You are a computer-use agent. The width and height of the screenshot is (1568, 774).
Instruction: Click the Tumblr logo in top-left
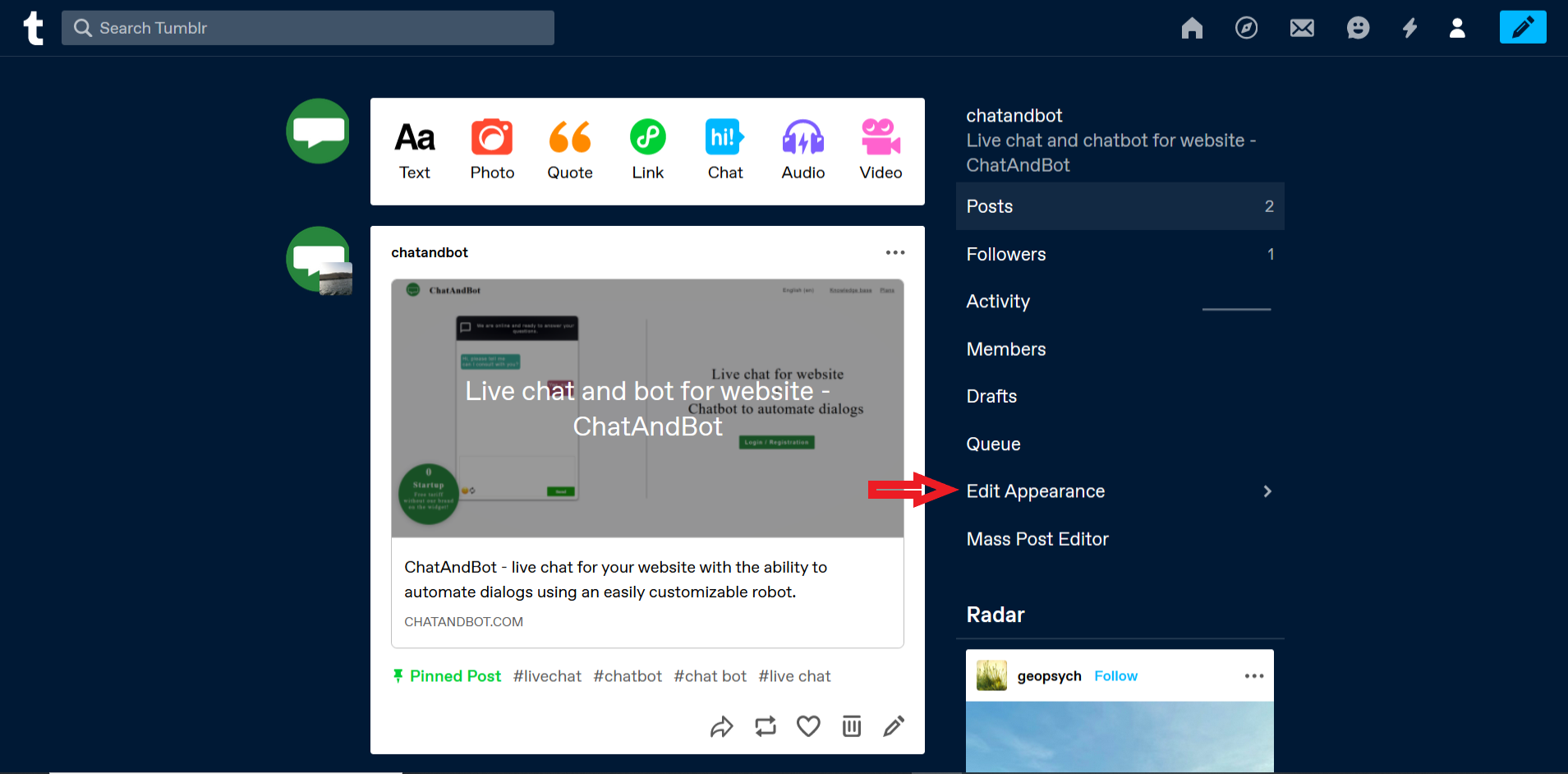33,28
